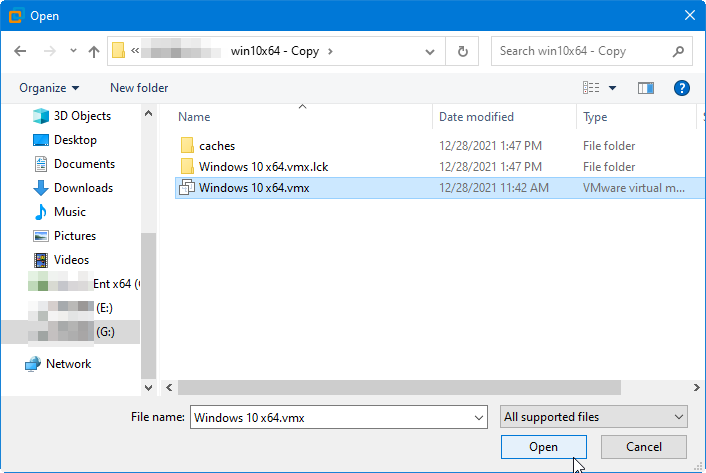This screenshot has height=473, width=706.
Task: Click the 12/28/2021 11:42 AM date cell
Action: click(494, 188)
